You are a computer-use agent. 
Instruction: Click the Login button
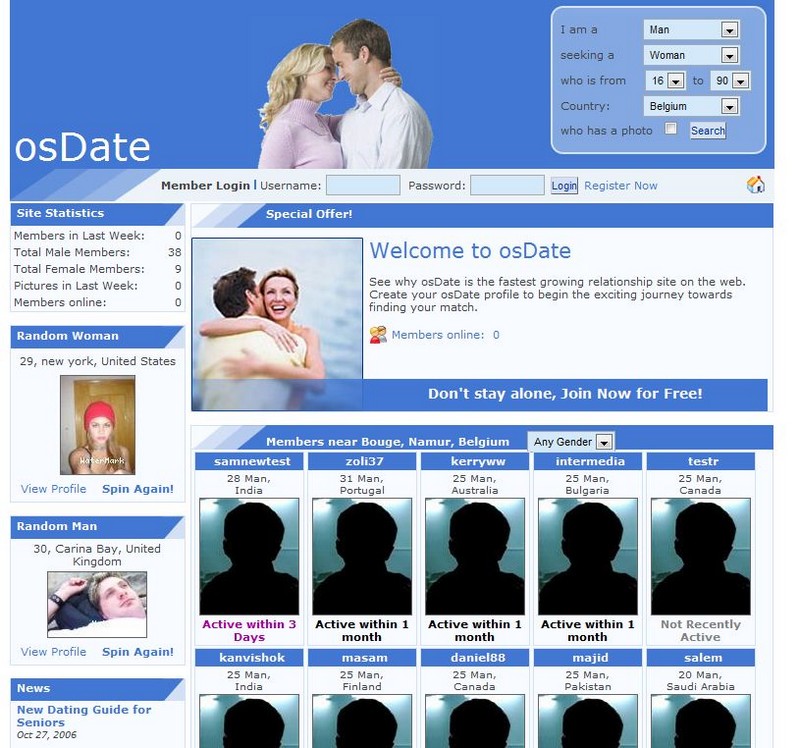pyautogui.click(x=564, y=186)
